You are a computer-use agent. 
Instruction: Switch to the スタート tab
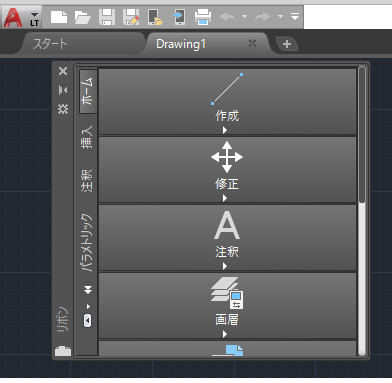[x=82, y=44]
